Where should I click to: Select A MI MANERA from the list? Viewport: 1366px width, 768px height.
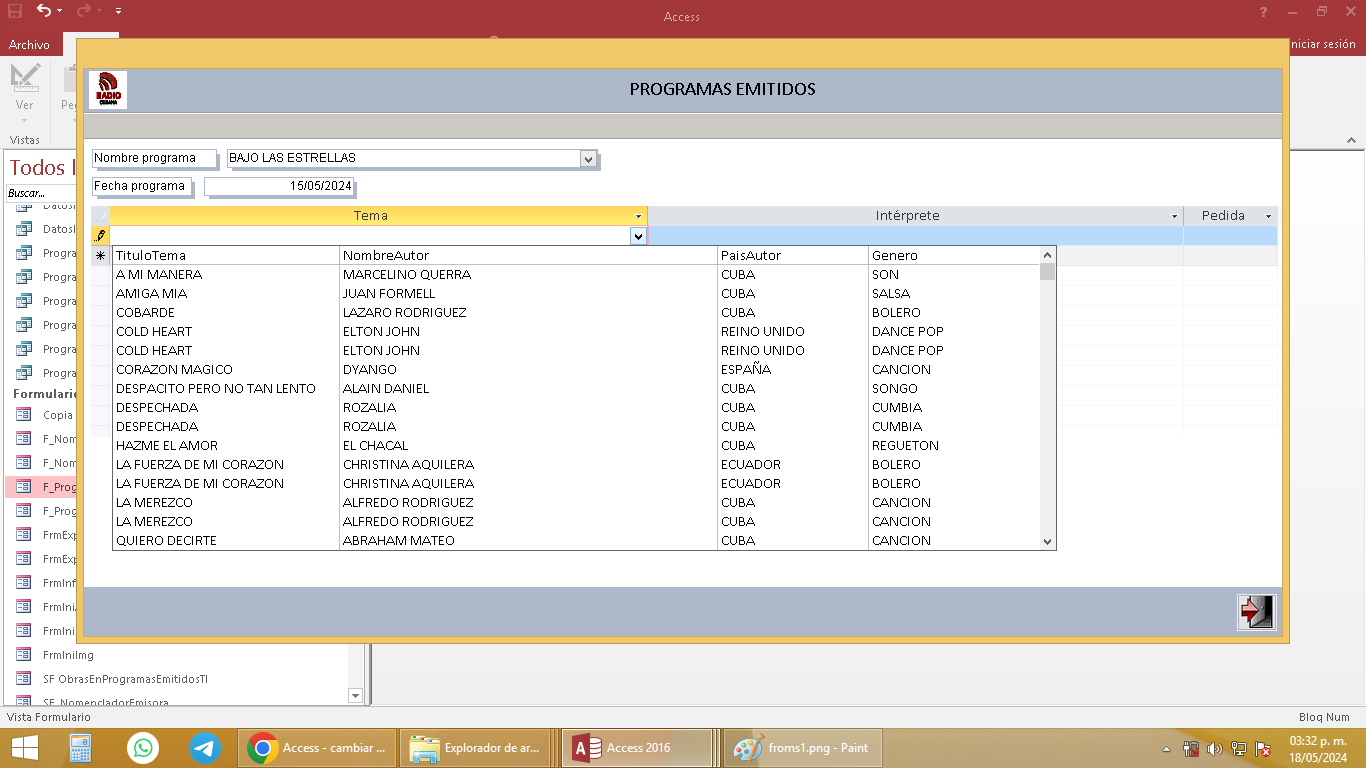(x=159, y=275)
